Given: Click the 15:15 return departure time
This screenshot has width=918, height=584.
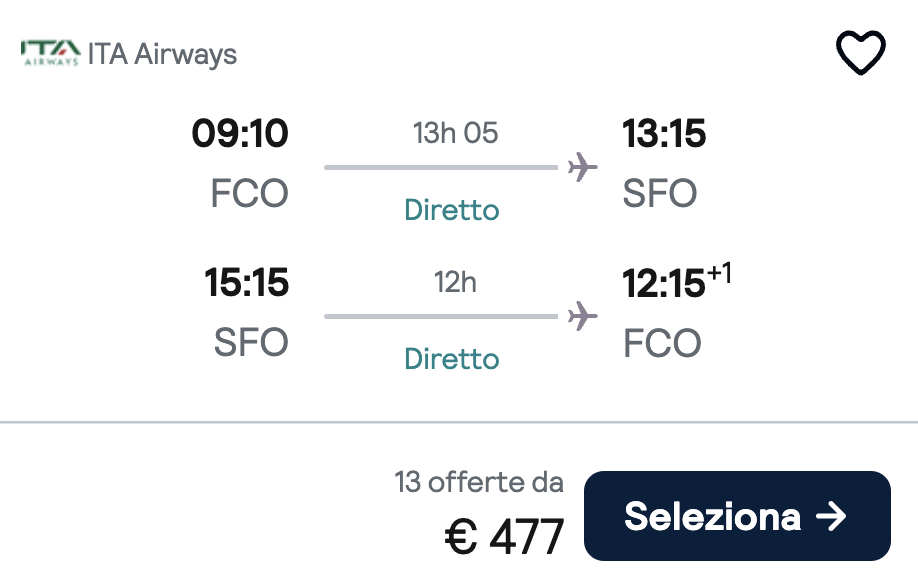Looking at the screenshot, I should point(246,283).
